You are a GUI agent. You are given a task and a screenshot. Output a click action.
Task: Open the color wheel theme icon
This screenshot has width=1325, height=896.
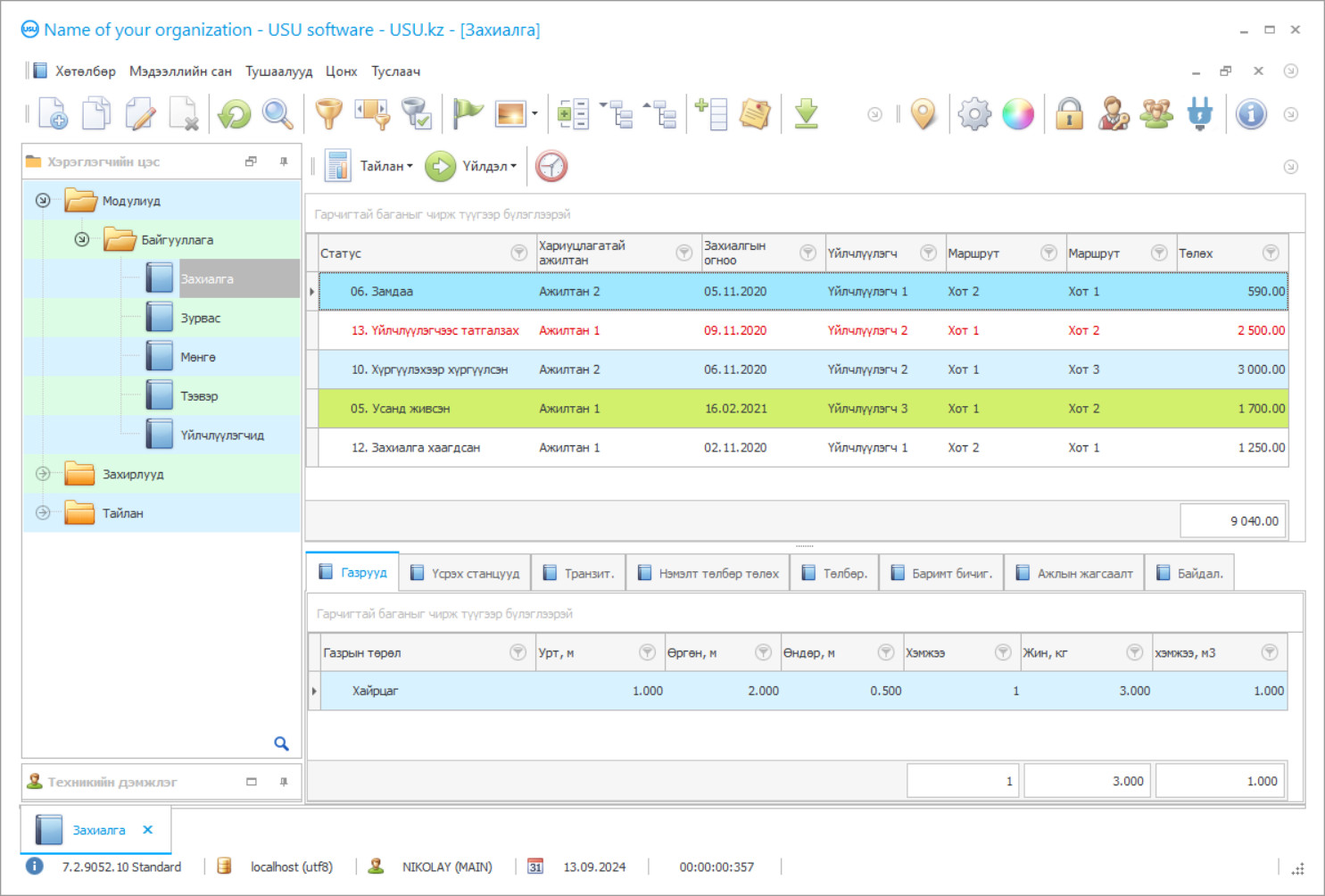[1018, 114]
